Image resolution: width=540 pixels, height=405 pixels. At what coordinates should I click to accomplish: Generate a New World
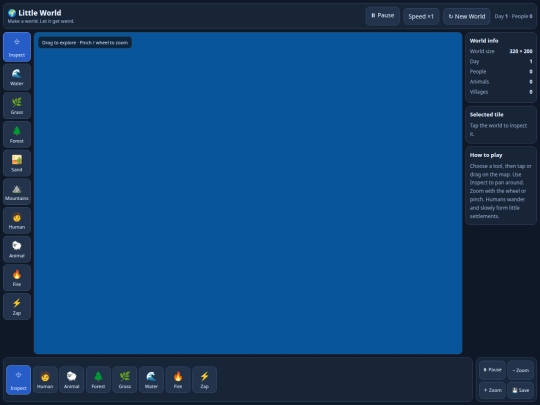(x=467, y=17)
